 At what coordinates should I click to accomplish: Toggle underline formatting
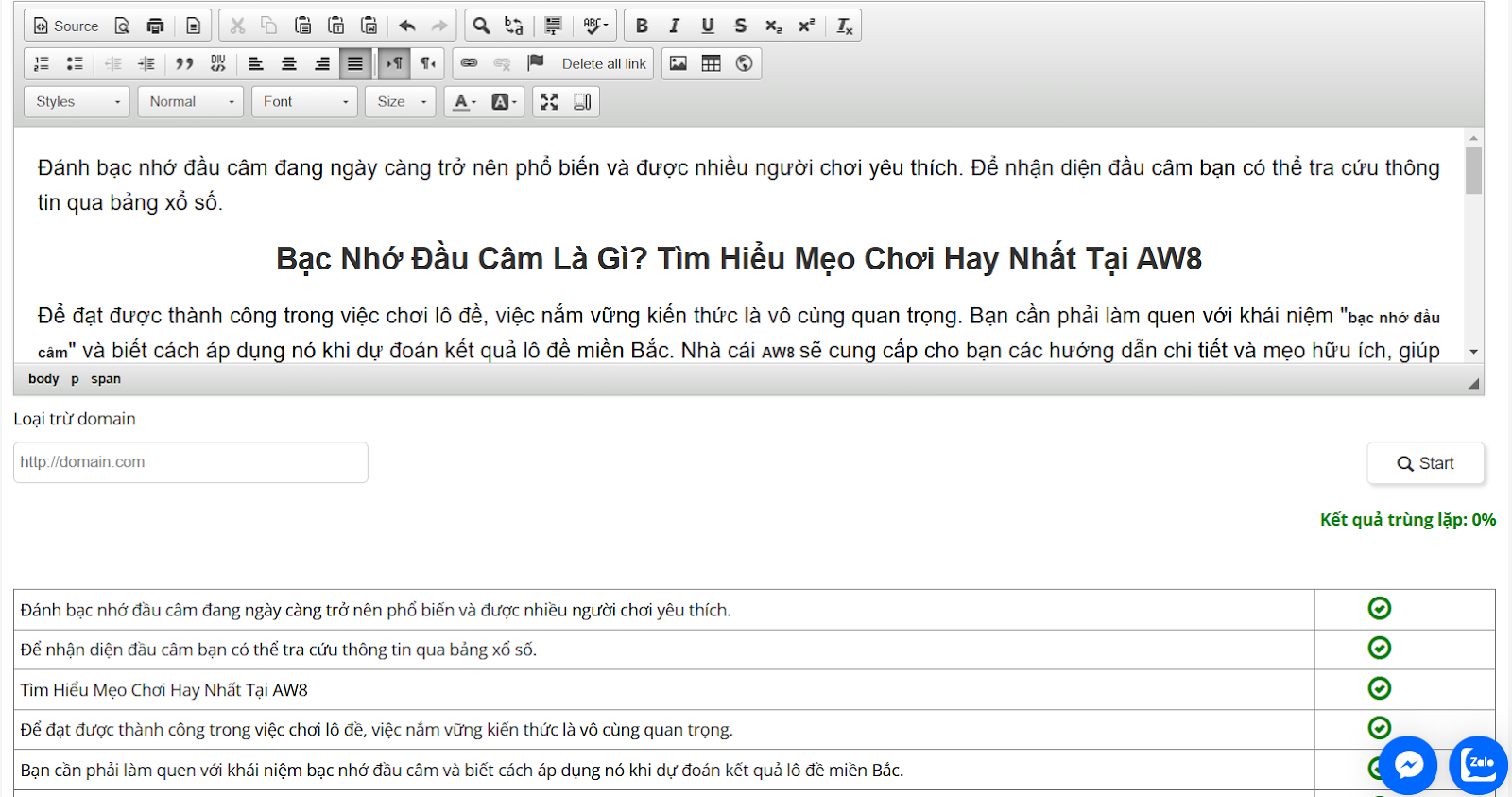click(708, 26)
